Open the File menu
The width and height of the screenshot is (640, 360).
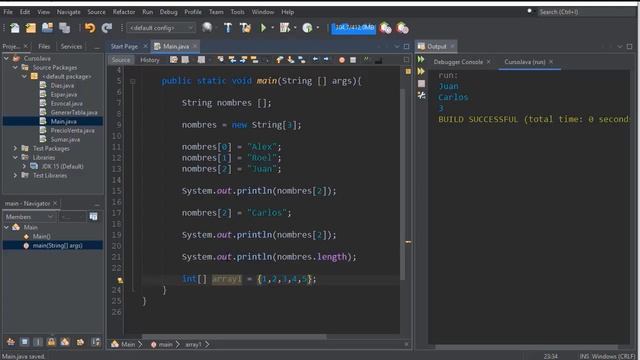point(8,12)
